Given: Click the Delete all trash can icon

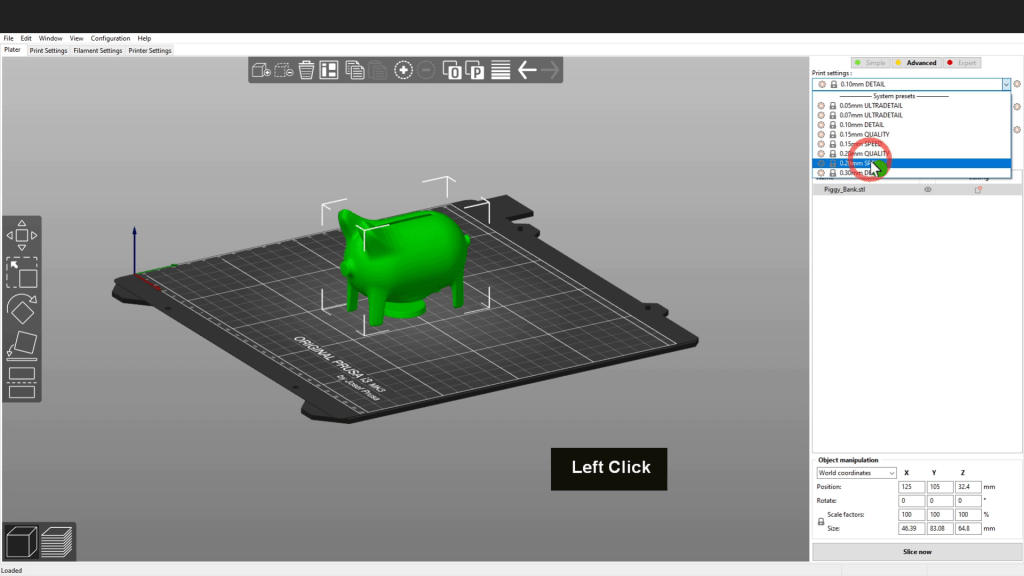Looking at the screenshot, I should pos(306,70).
